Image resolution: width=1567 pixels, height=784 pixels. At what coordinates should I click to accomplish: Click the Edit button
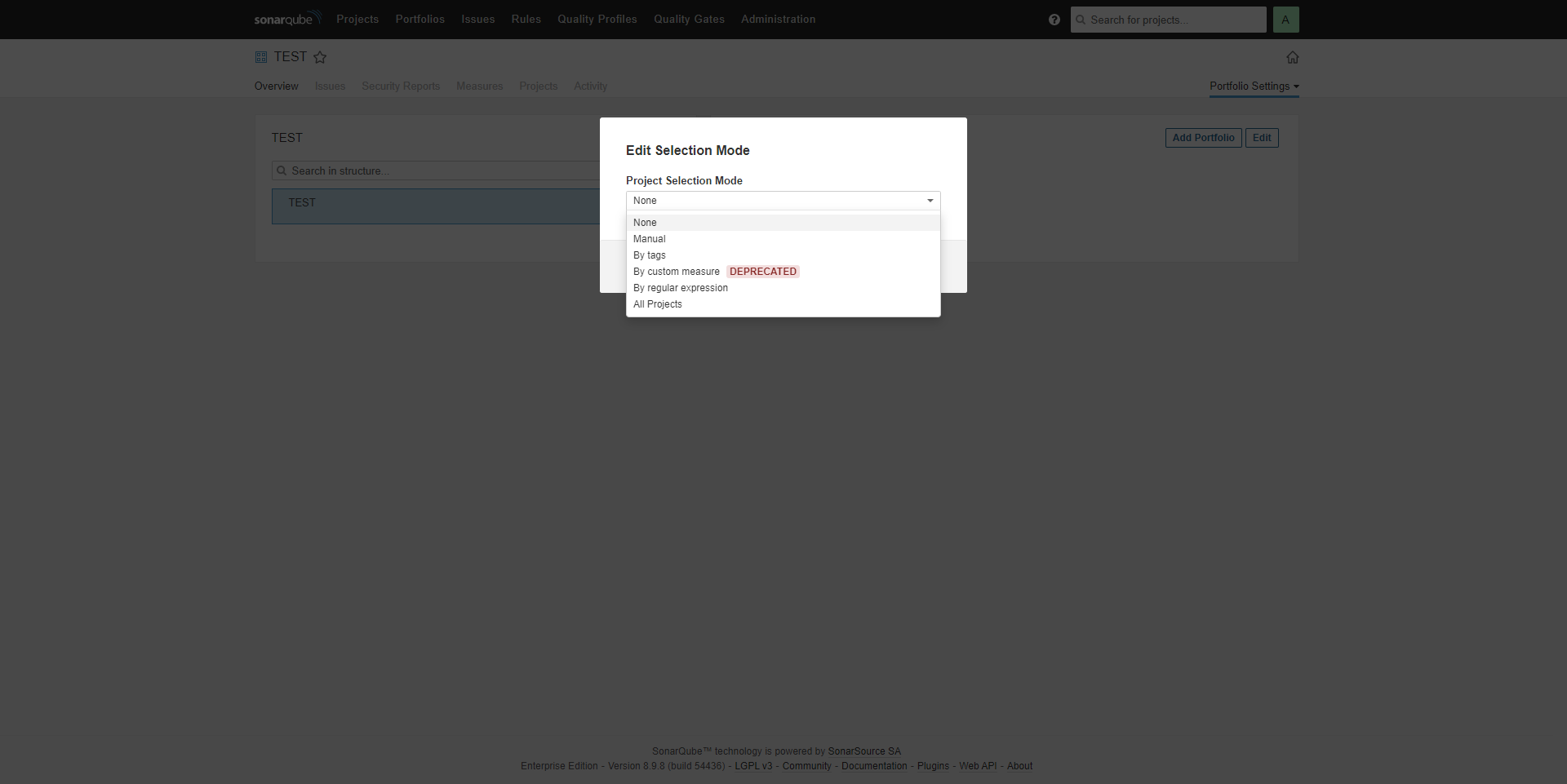pos(1262,138)
